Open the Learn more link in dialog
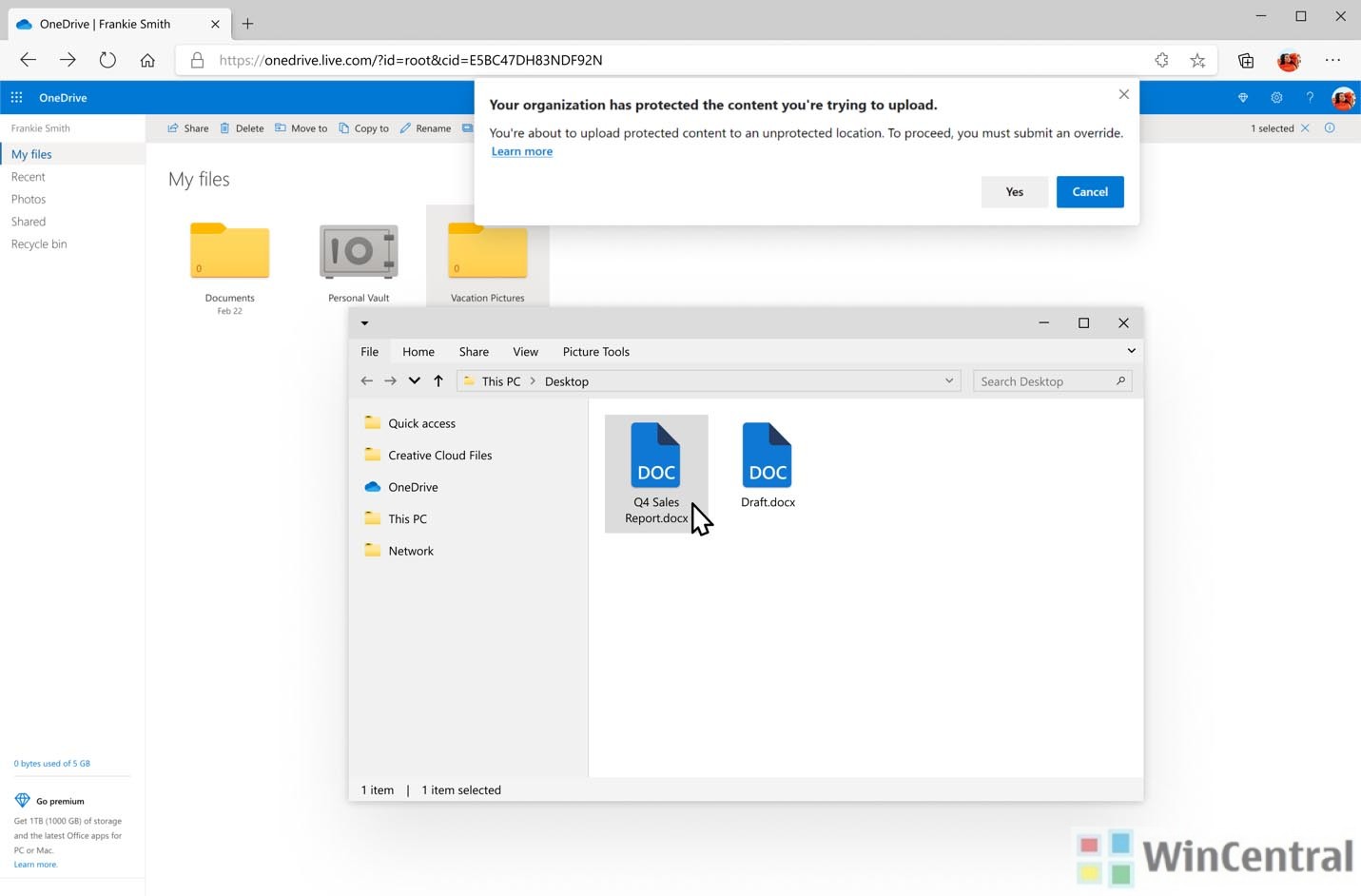This screenshot has width=1361, height=896. 521,151
